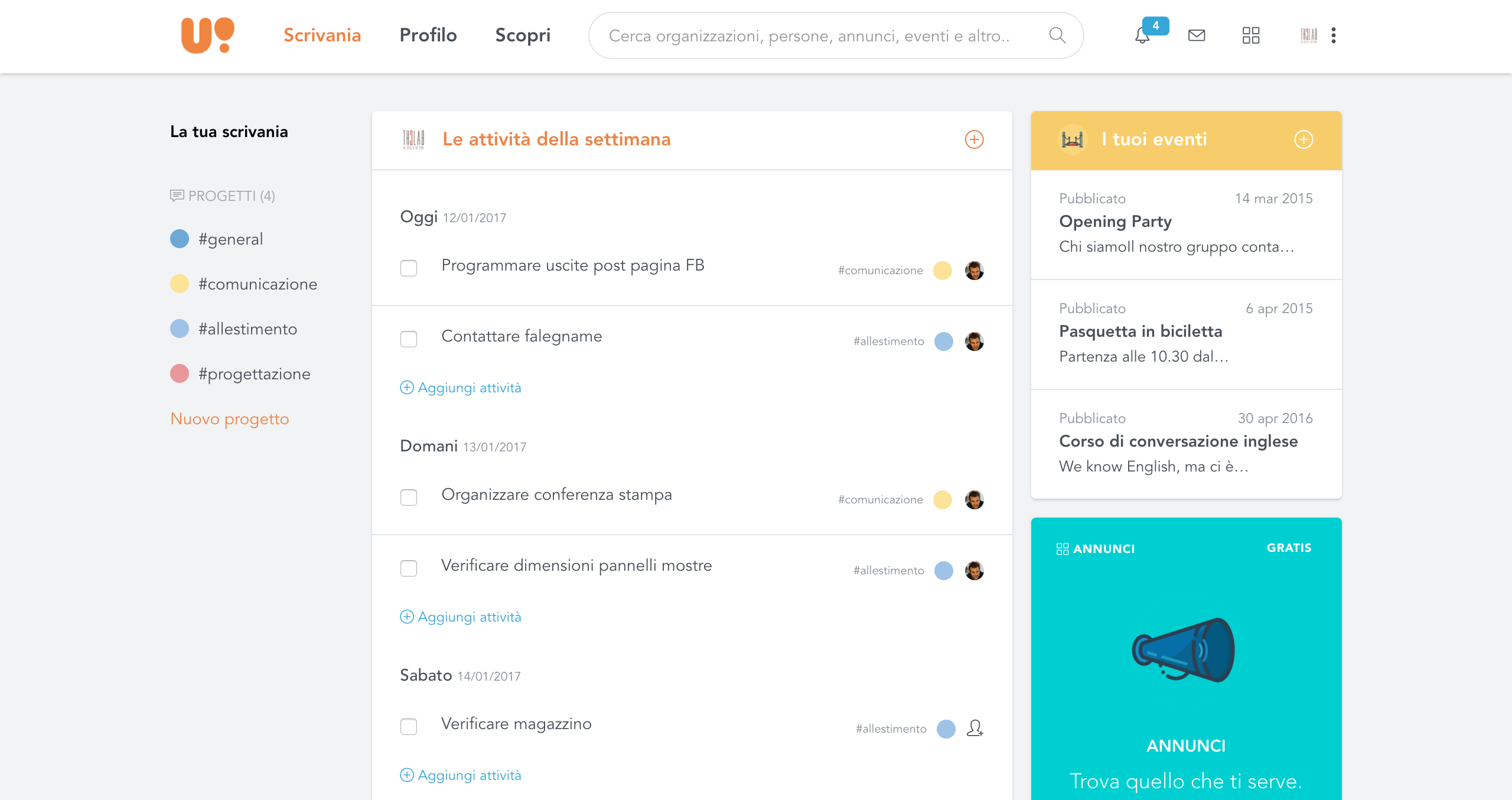The image size is (1512, 800).
Task: Open the notifications bell icon
Action: coord(1142,35)
